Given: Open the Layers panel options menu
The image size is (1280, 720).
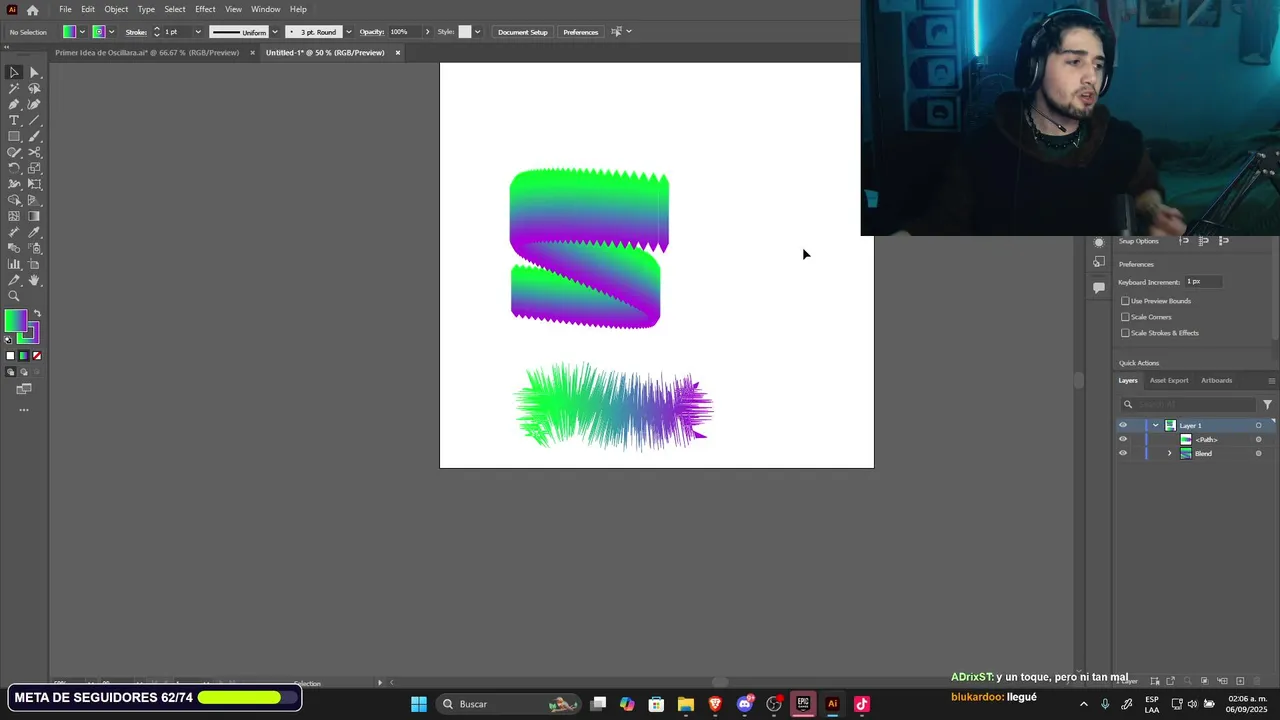Looking at the screenshot, I should pyautogui.click(x=1271, y=380).
